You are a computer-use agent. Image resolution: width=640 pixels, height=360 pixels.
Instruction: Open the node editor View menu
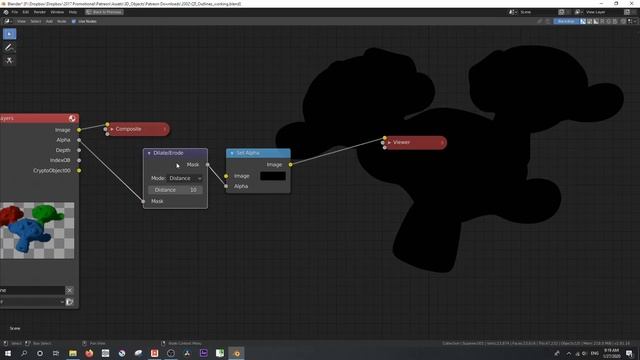pyautogui.click(x=21, y=21)
